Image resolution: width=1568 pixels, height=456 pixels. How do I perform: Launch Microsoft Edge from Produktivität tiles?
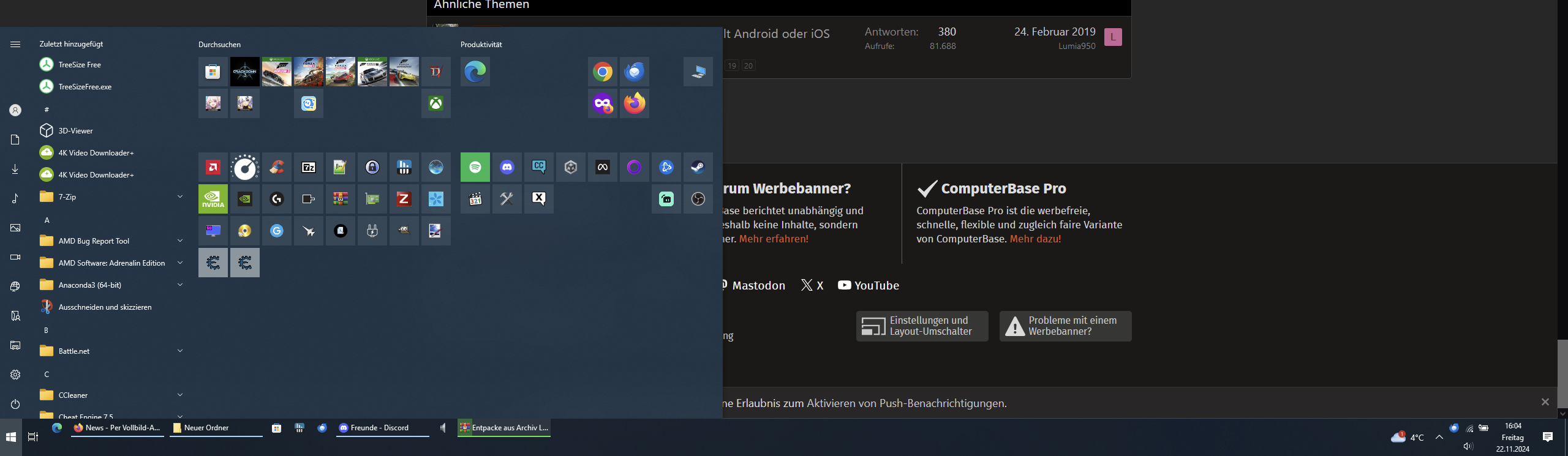point(475,72)
